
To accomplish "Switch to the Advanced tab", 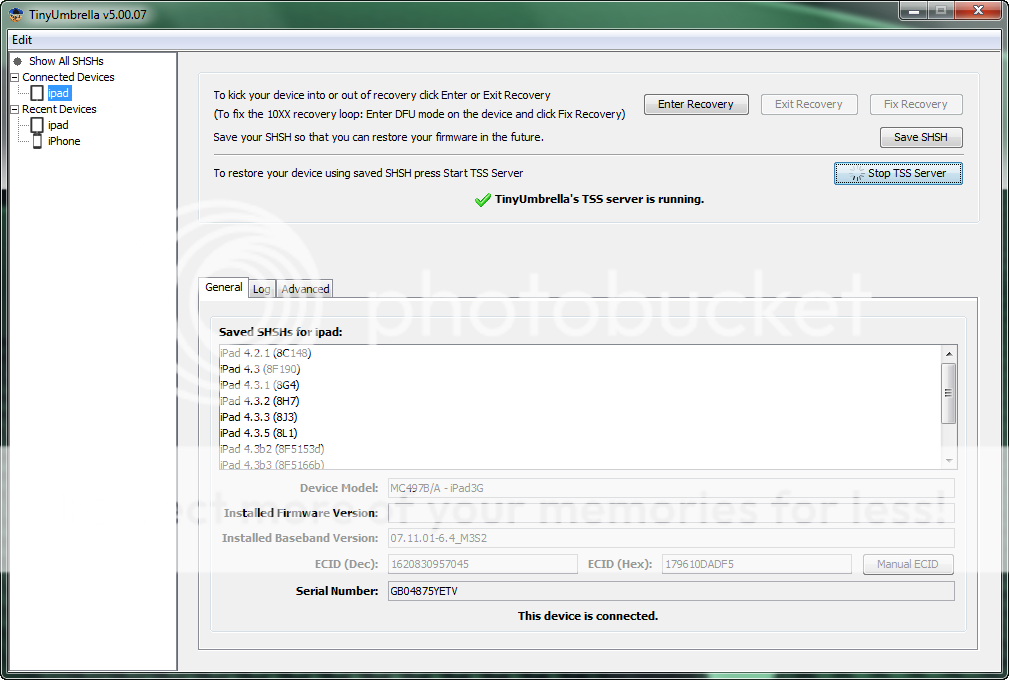I will pos(305,289).
